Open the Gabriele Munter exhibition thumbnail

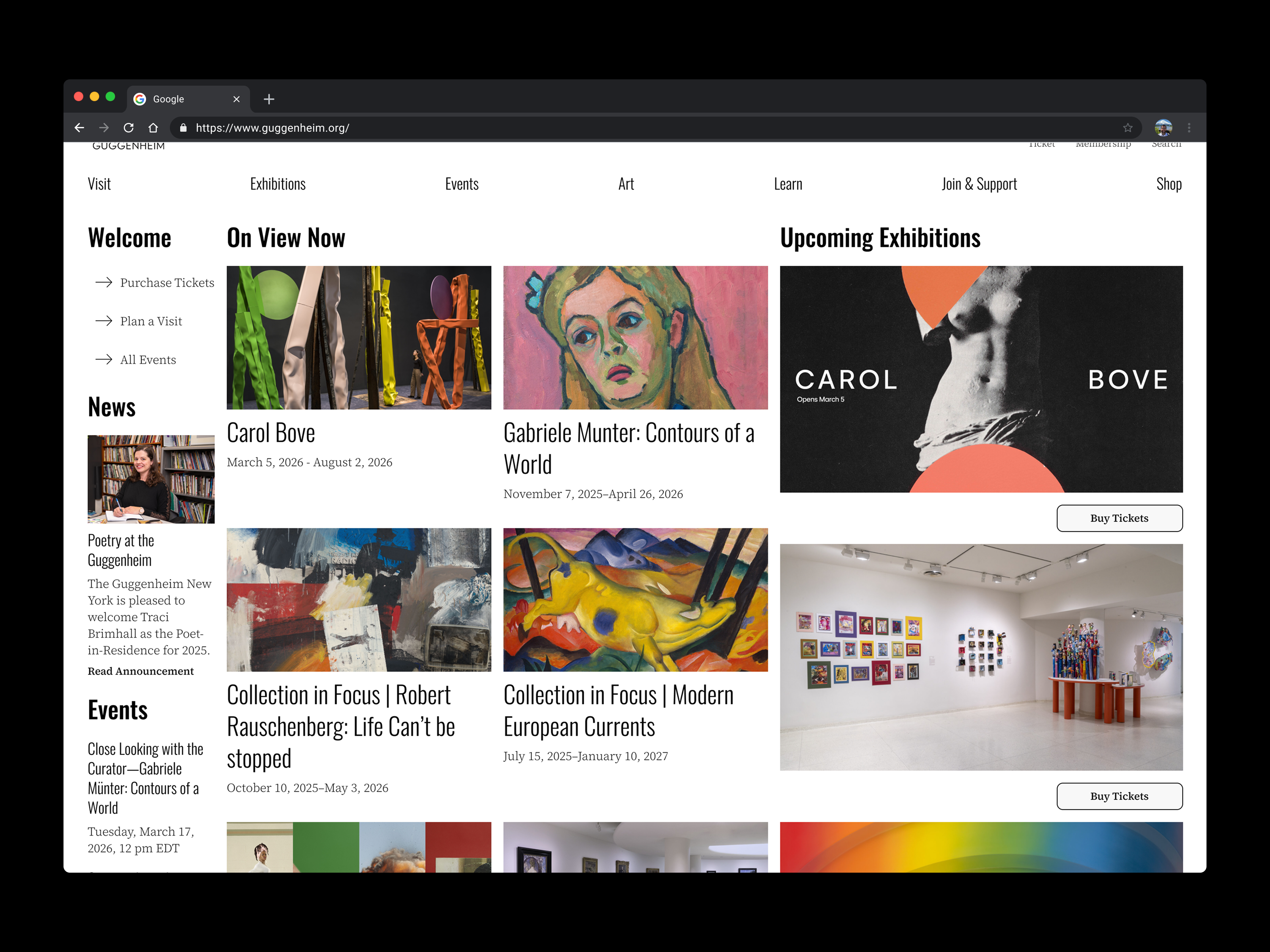[635, 338]
